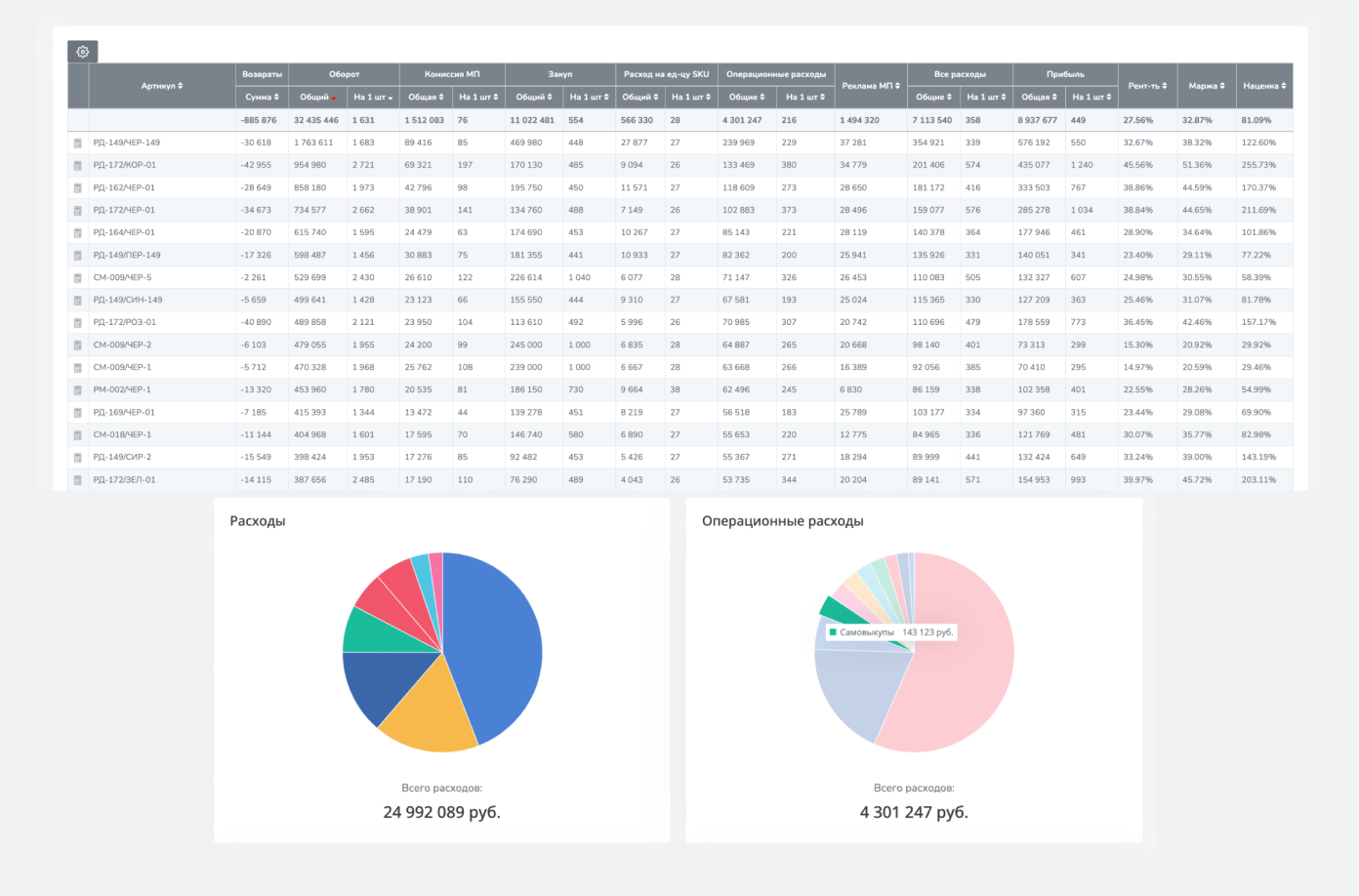Open calculator icon for СМ-009/ЧЕР-5 row
Screen dimensions: 1359x896
(x=78, y=278)
